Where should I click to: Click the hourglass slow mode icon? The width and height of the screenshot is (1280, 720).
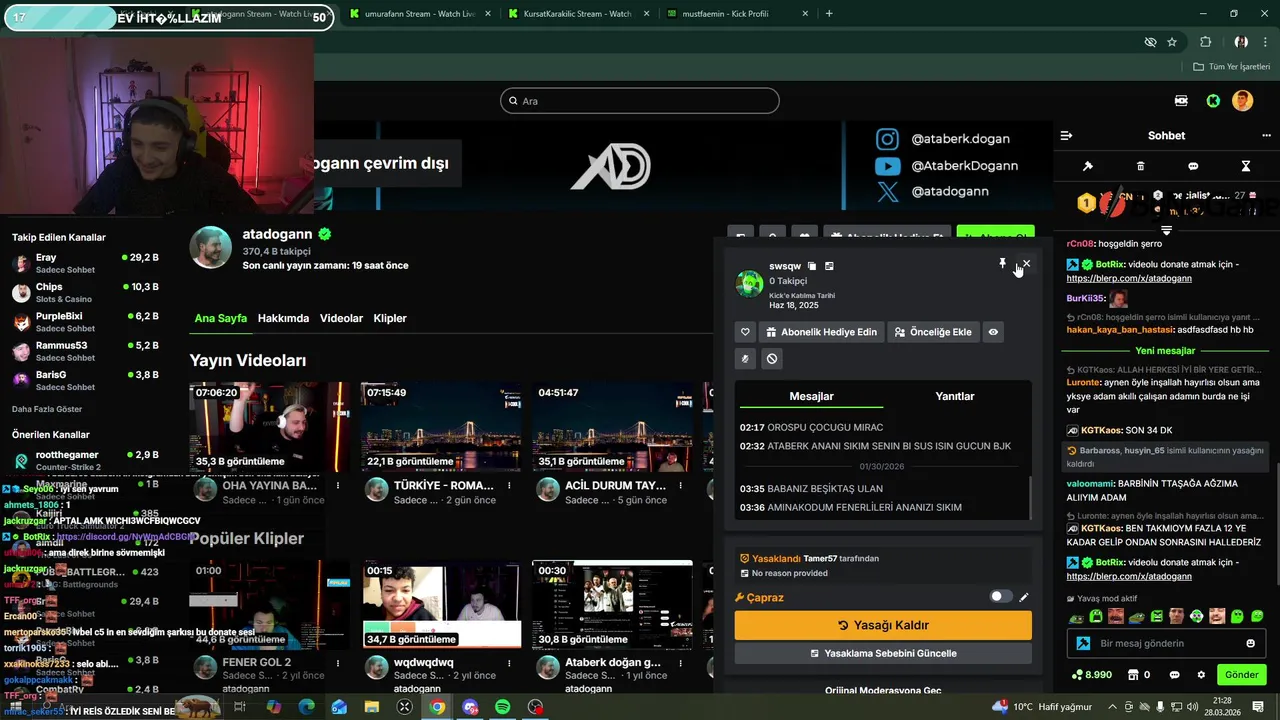pos(1246,166)
